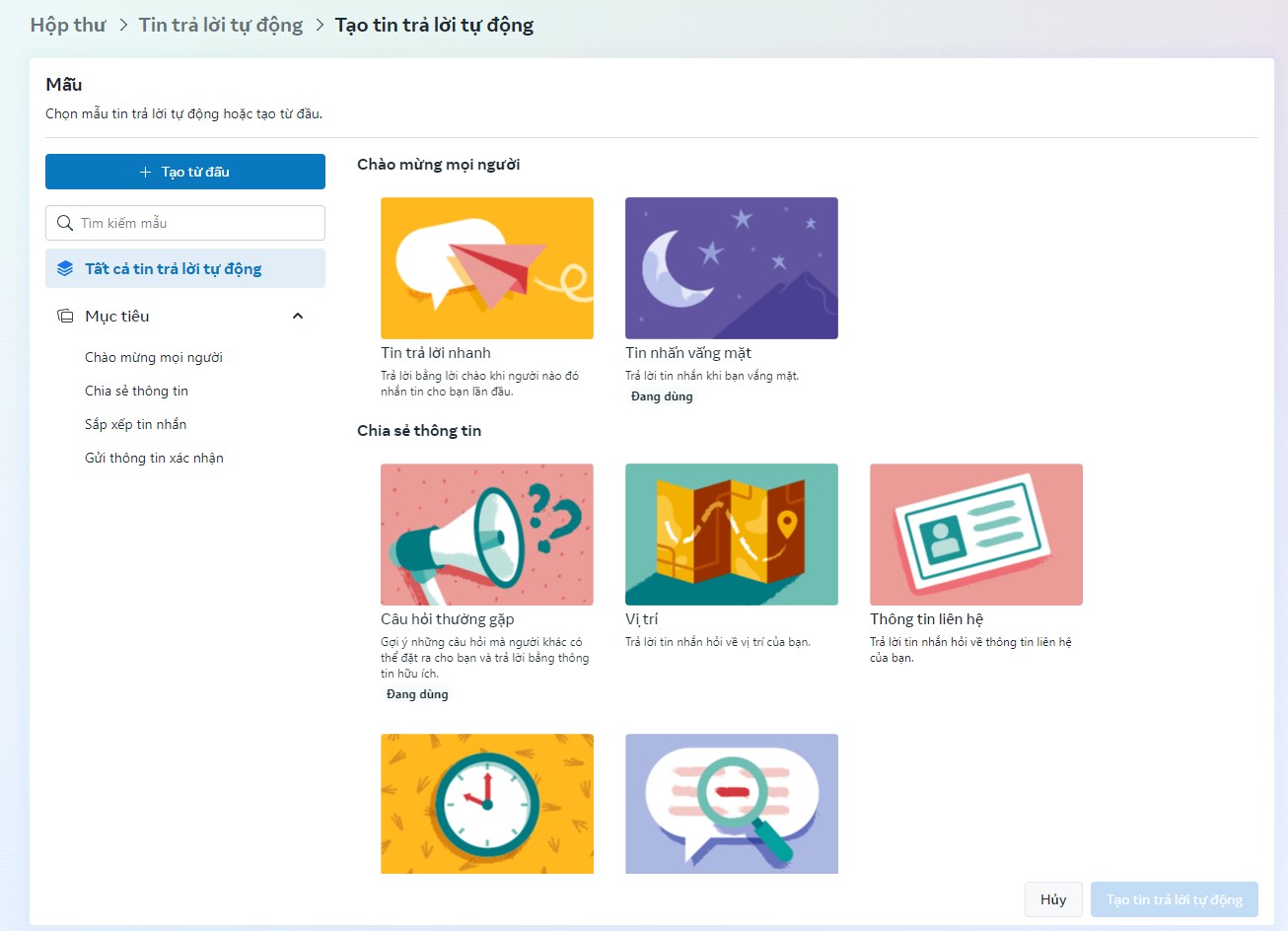Click the magnifier icon in search box
1288x931 pixels.
[x=65, y=223]
